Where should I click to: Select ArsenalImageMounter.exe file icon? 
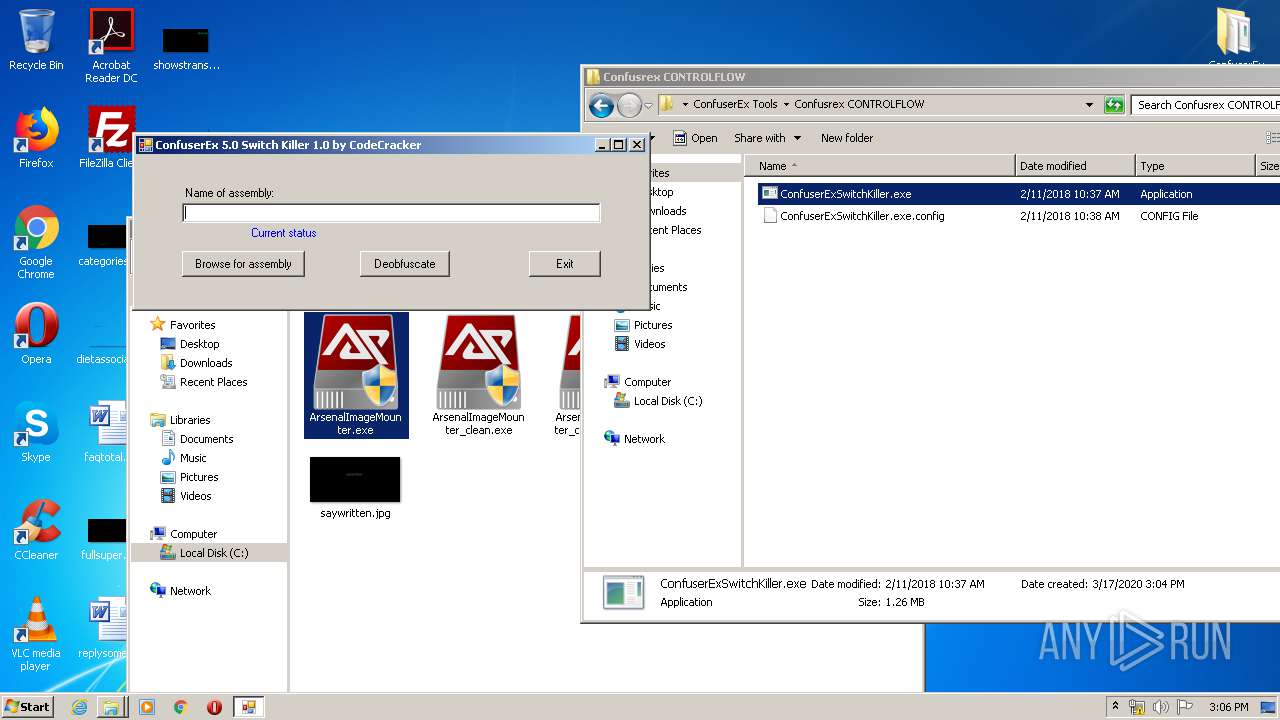click(356, 375)
